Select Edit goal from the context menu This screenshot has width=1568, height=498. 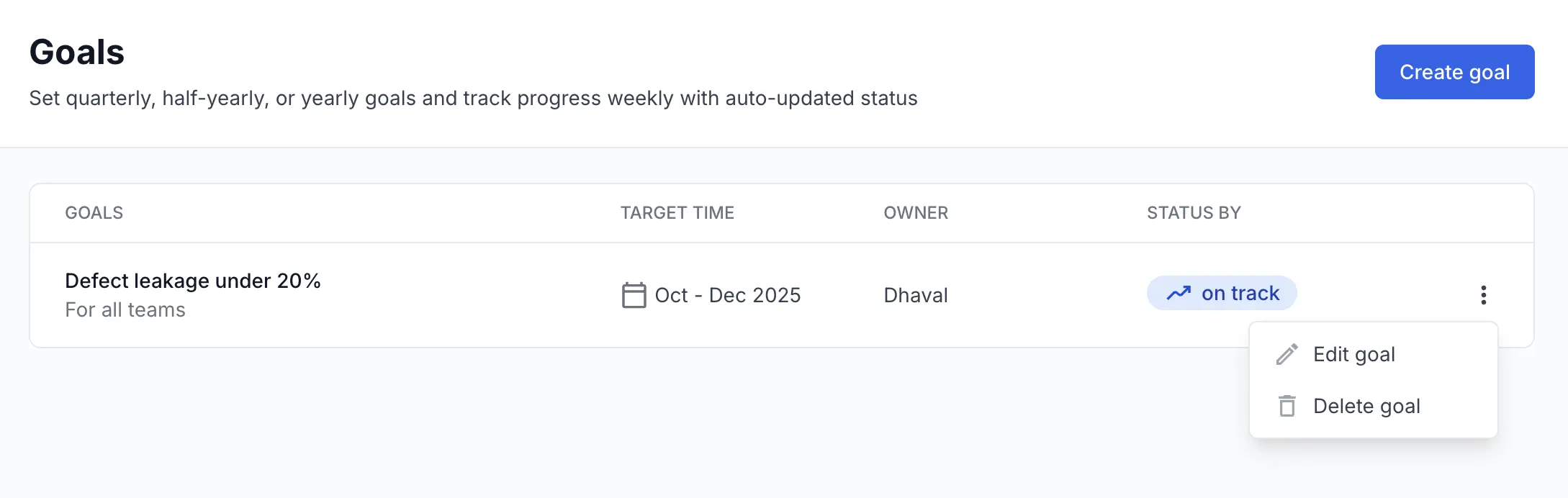pyautogui.click(x=1353, y=354)
